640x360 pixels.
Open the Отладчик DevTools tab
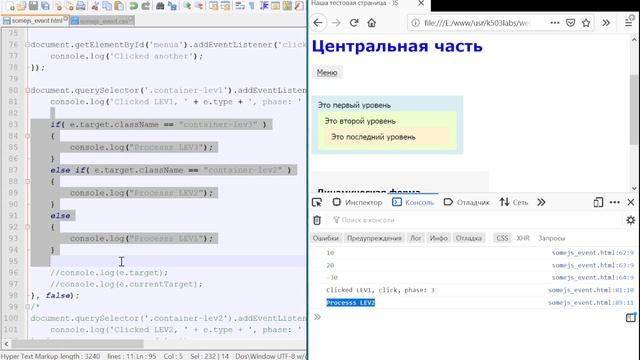click(x=467, y=202)
